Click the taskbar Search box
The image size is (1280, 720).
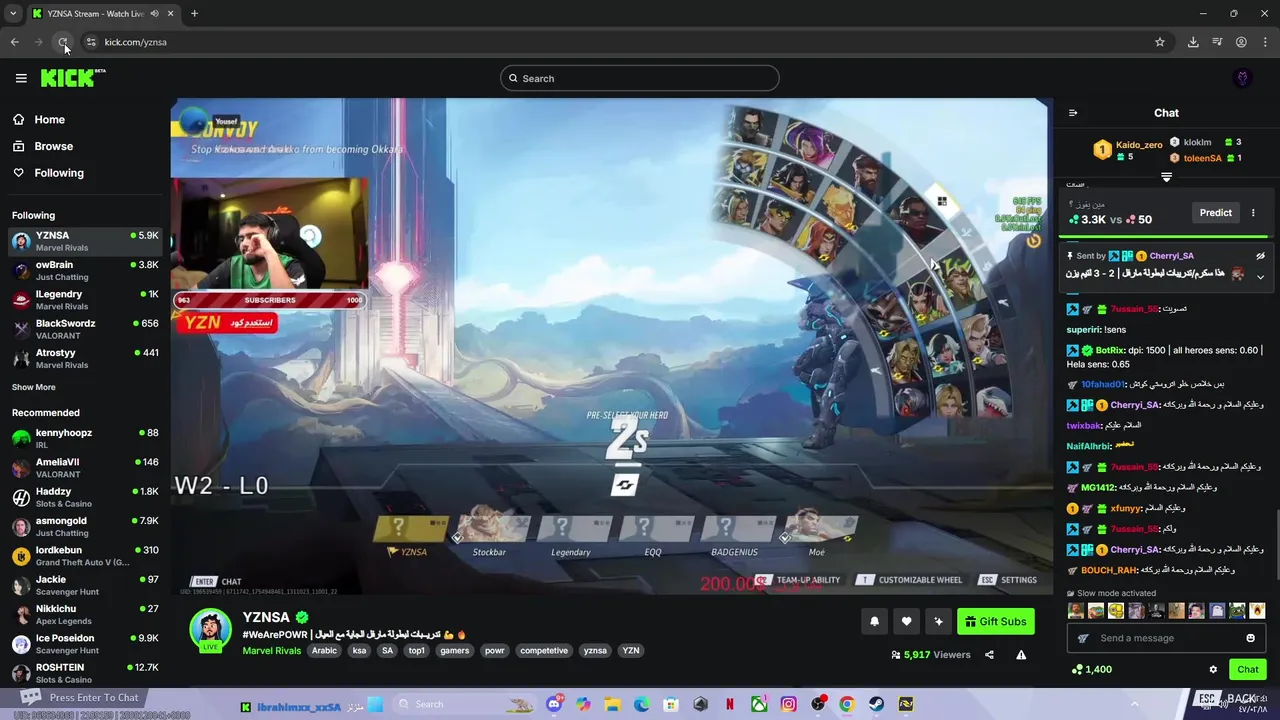(x=465, y=704)
